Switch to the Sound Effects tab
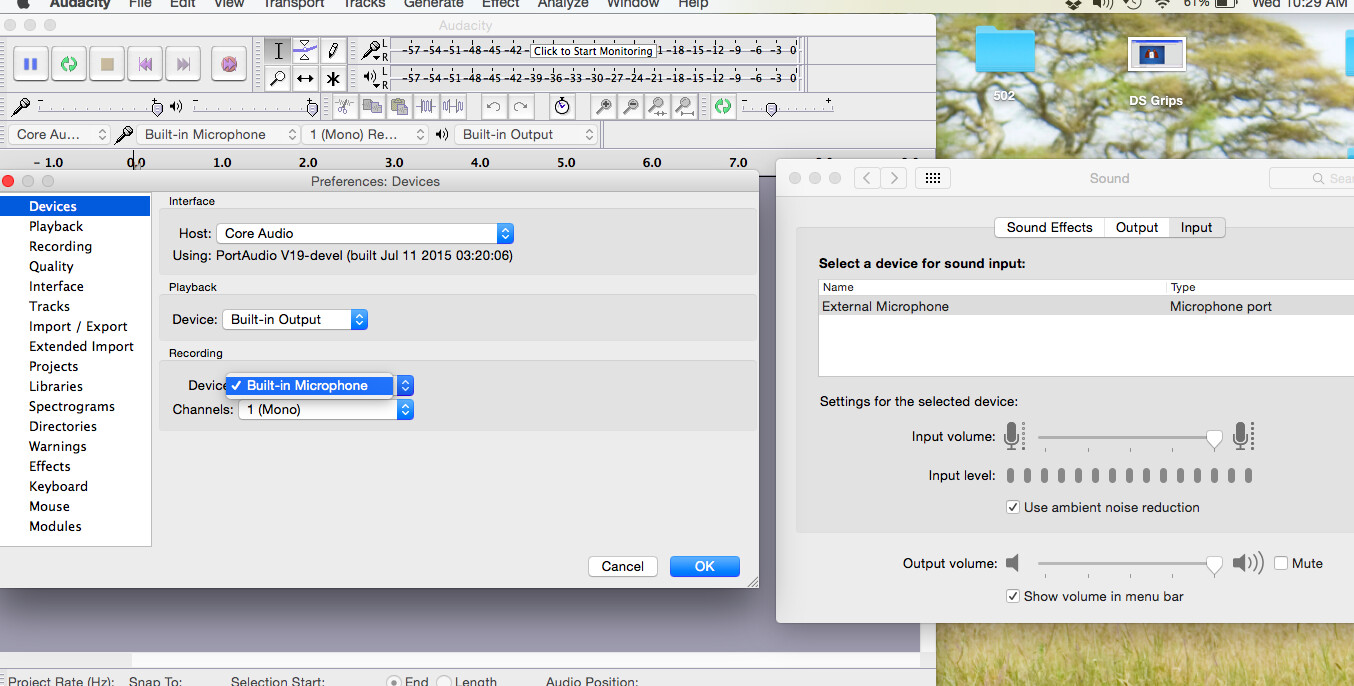 [x=1050, y=227]
